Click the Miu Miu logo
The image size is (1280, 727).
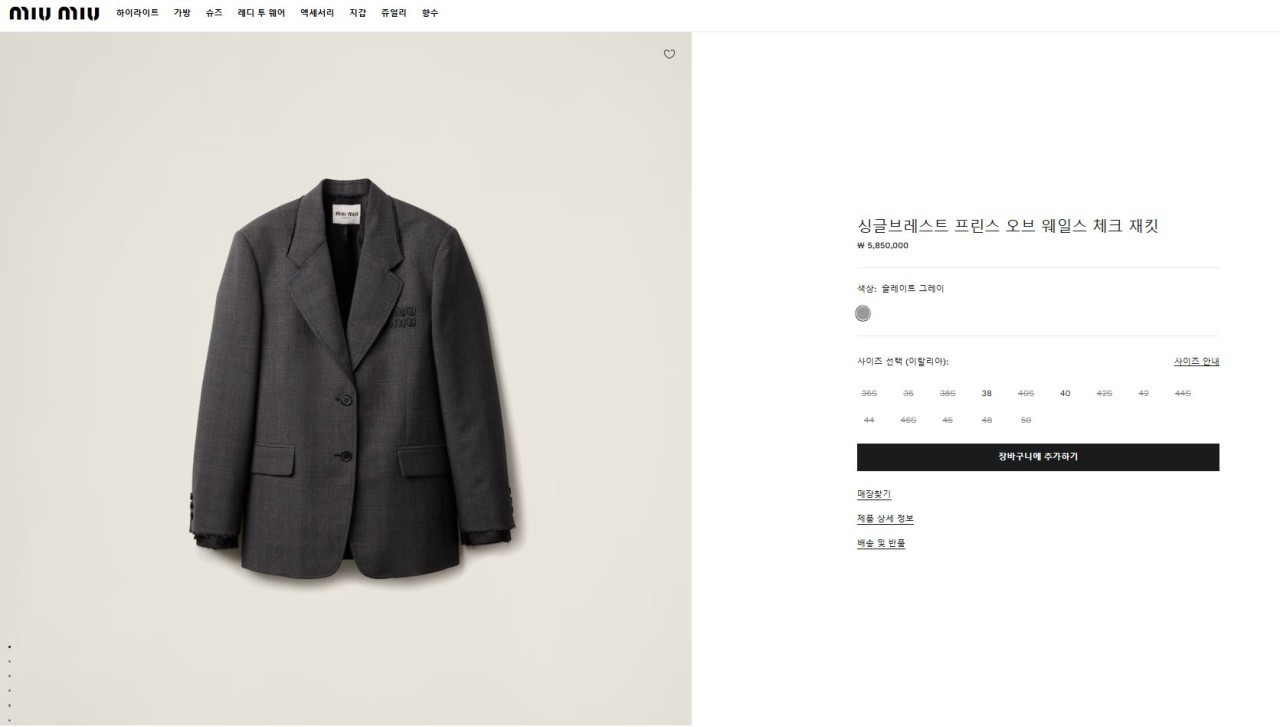pyautogui.click(x=54, y=13)
